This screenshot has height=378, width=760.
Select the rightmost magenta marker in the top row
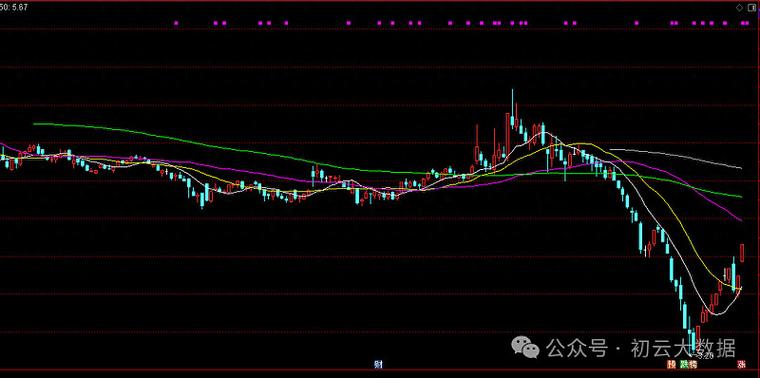click(x=746, y=23)
